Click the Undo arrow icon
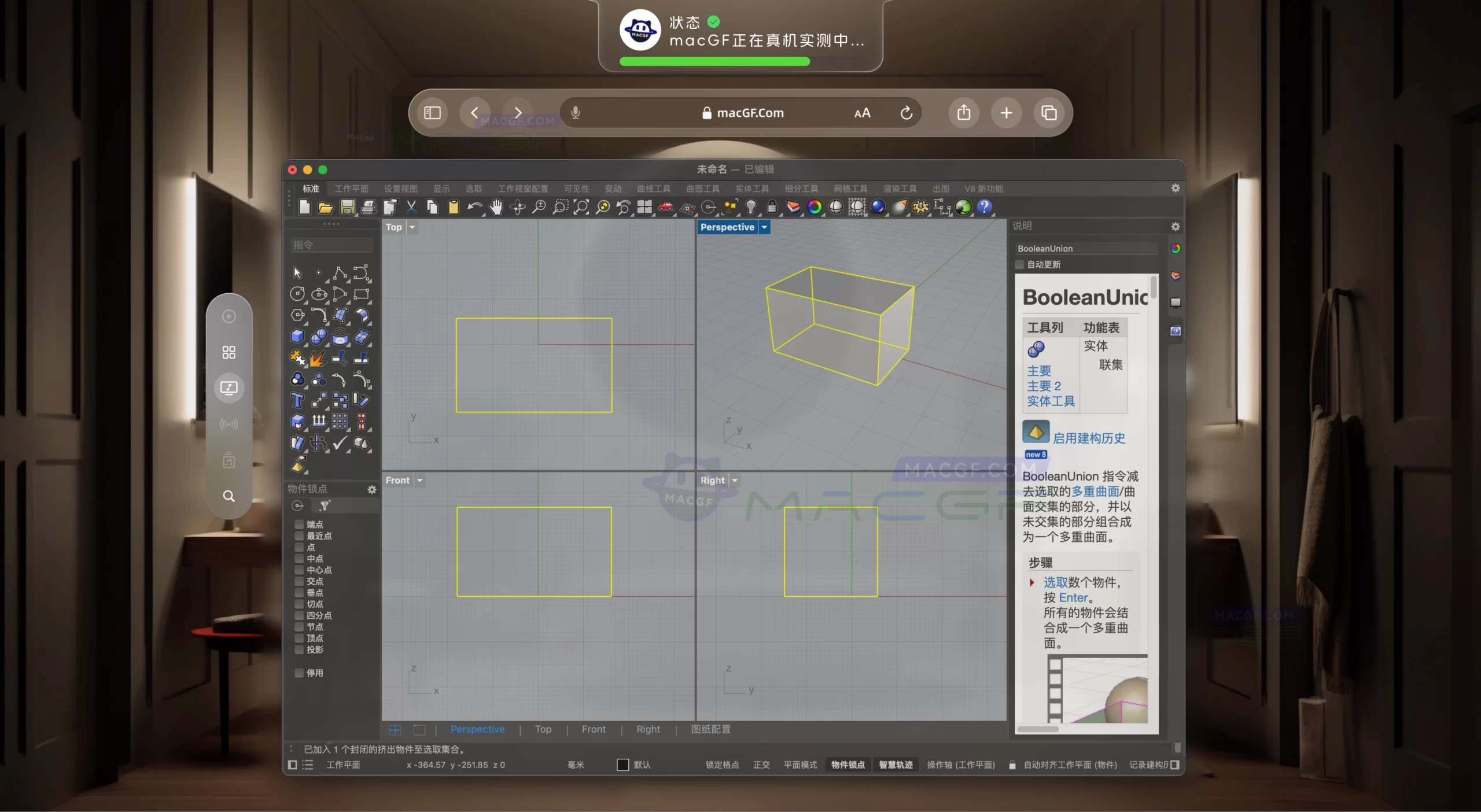This screenshot has height=812, width=1481. click(x=474, y=207)
